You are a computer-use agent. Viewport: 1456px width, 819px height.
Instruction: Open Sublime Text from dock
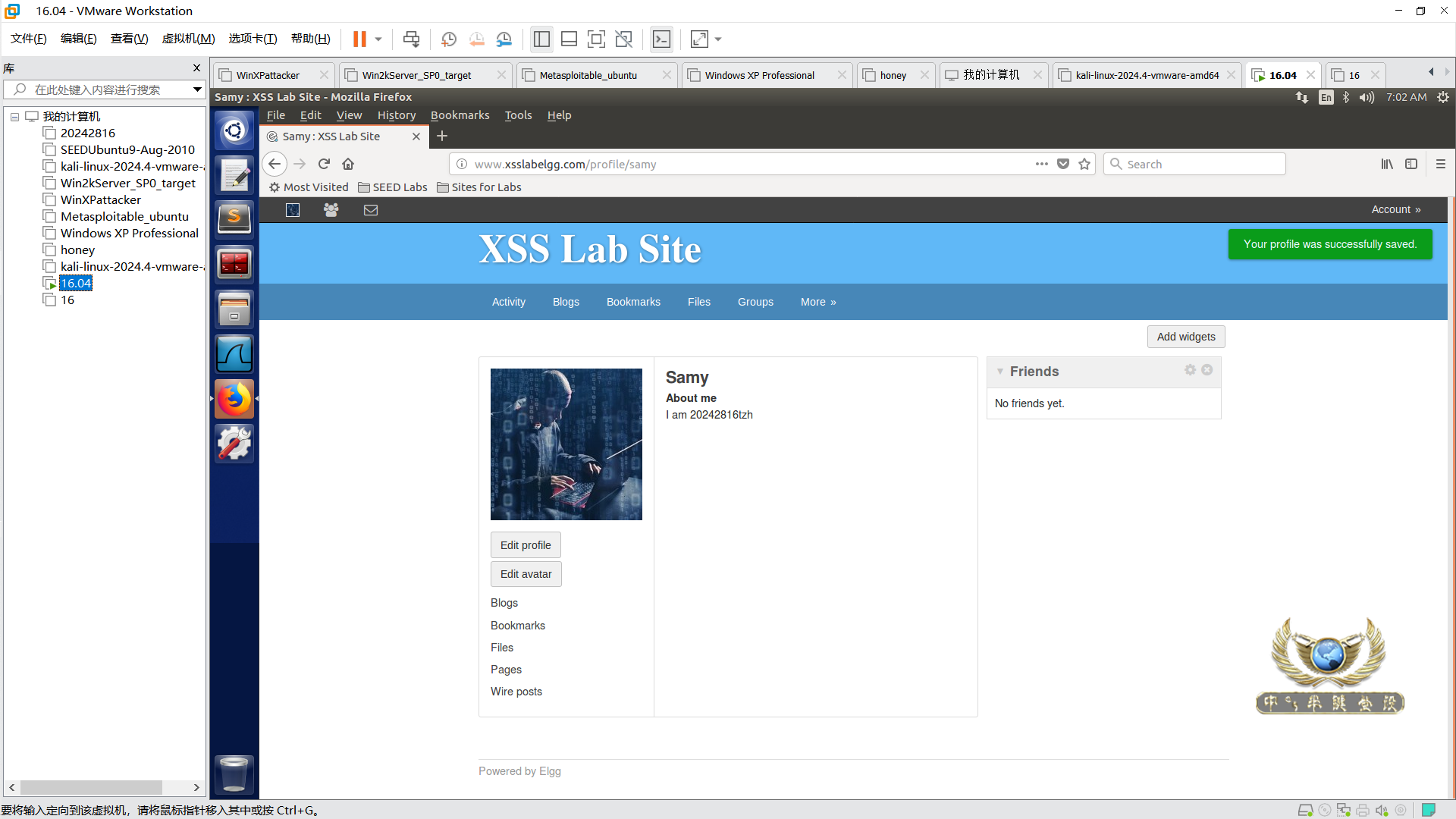coord(234,219)
